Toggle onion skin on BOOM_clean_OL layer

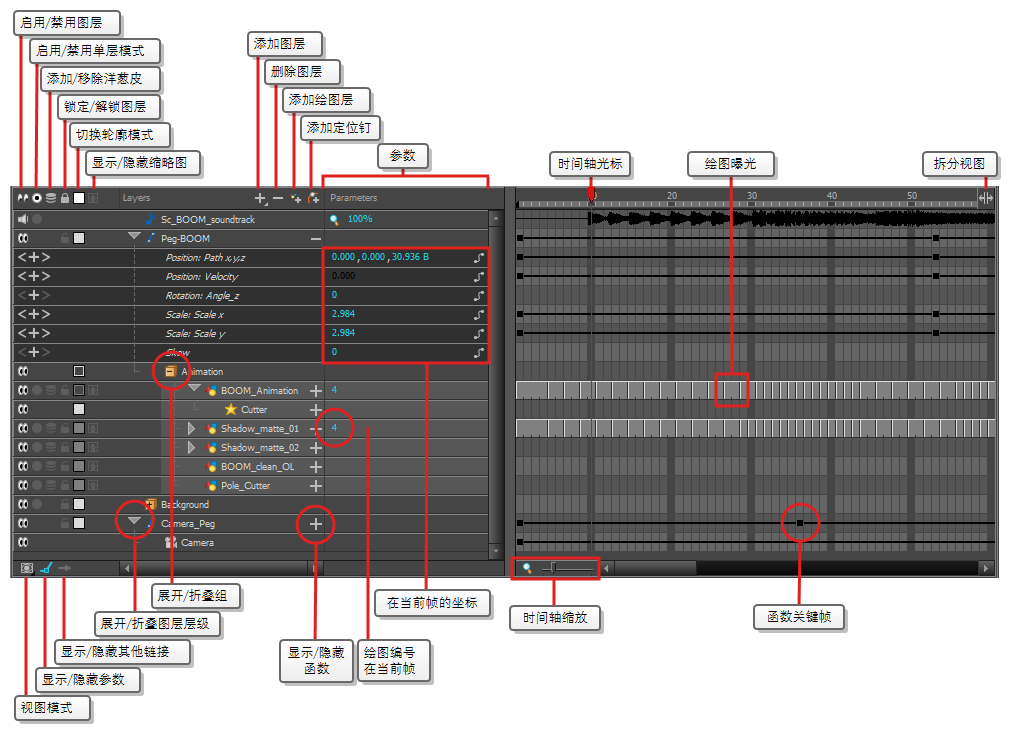tap(51, 466)
